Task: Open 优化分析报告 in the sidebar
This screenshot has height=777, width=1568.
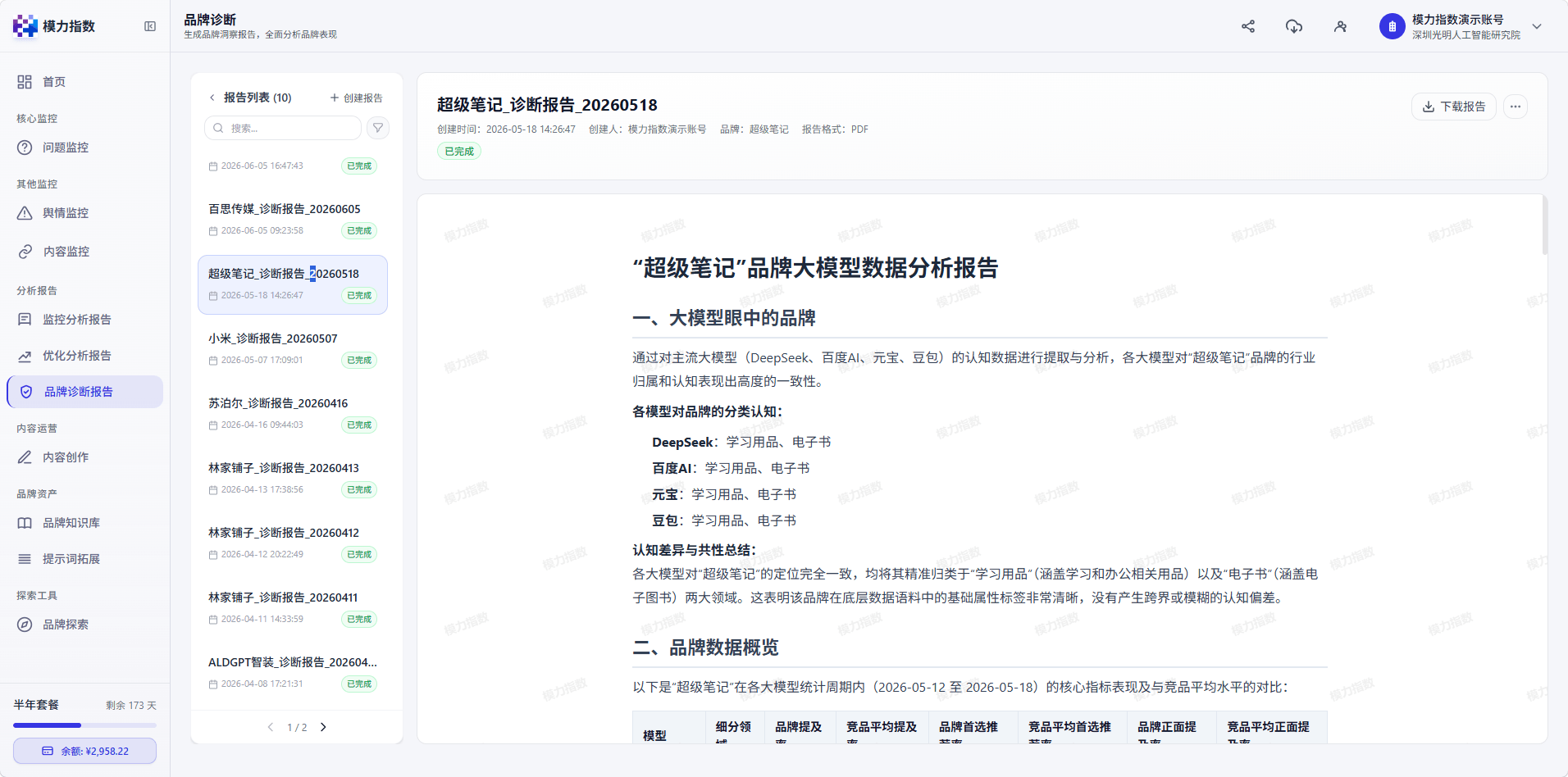Action: tap(85, 356)
